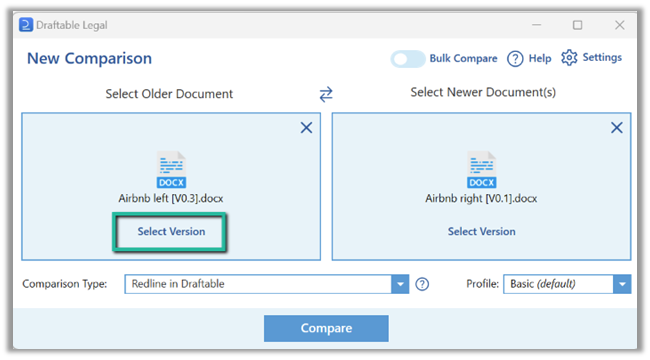Click the Airbnb left DOCX file icon

click(171, 169)
